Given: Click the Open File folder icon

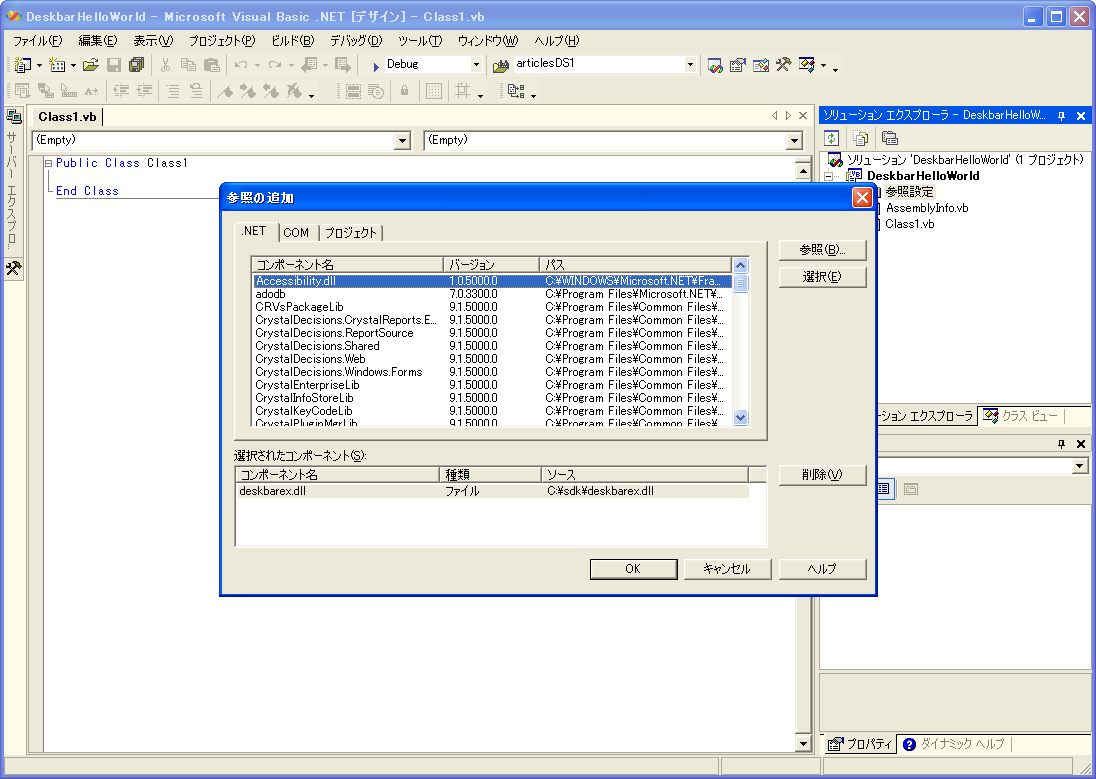Looking at the screenshot, I should coord(91,65).
